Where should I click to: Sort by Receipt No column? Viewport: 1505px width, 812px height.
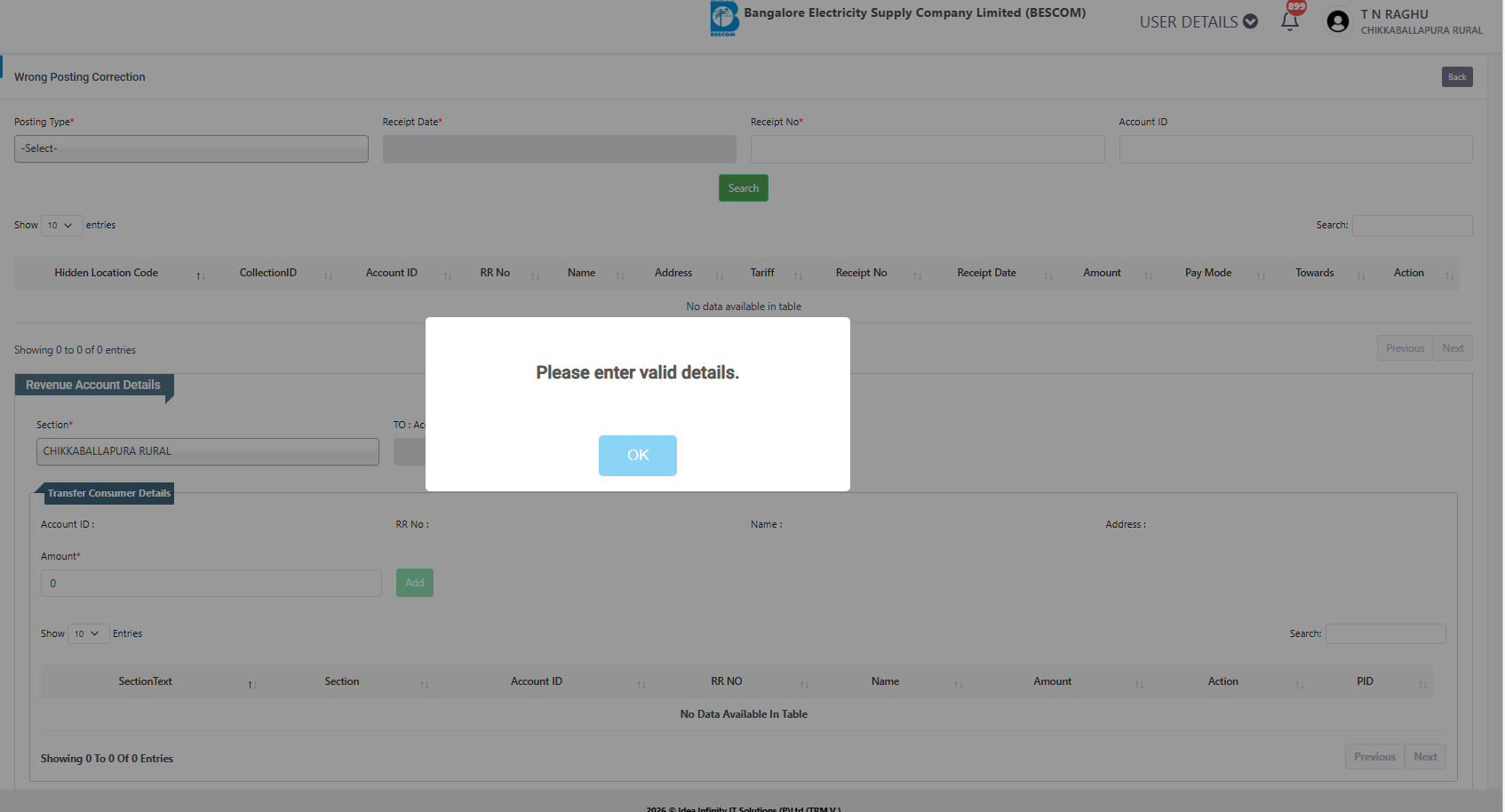coord(868,274)
